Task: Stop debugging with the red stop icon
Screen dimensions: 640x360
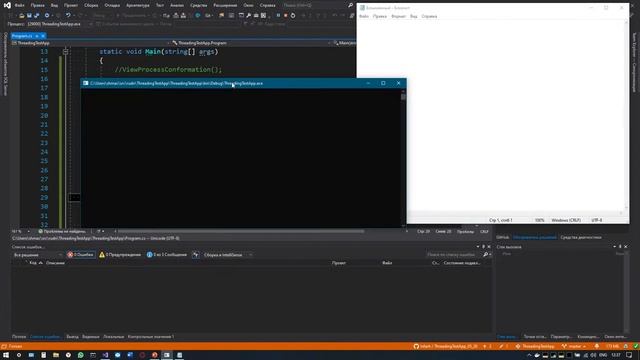Action: [x=286, y=16]
